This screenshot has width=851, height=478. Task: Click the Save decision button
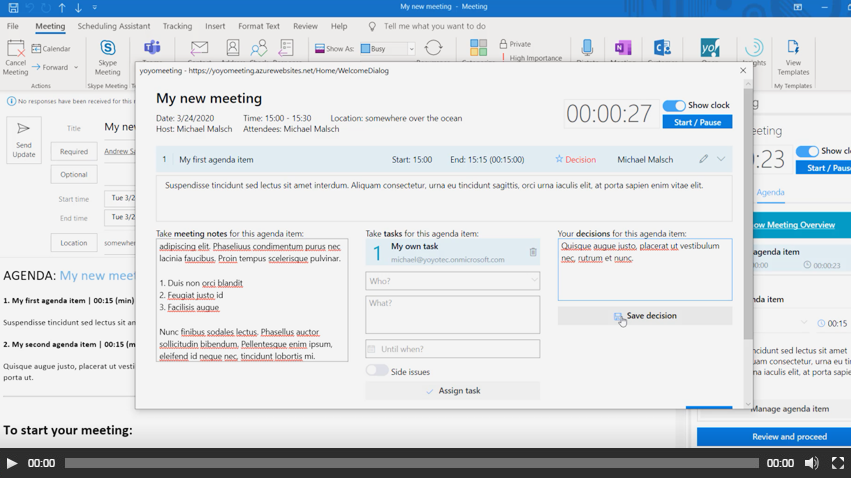645,316
